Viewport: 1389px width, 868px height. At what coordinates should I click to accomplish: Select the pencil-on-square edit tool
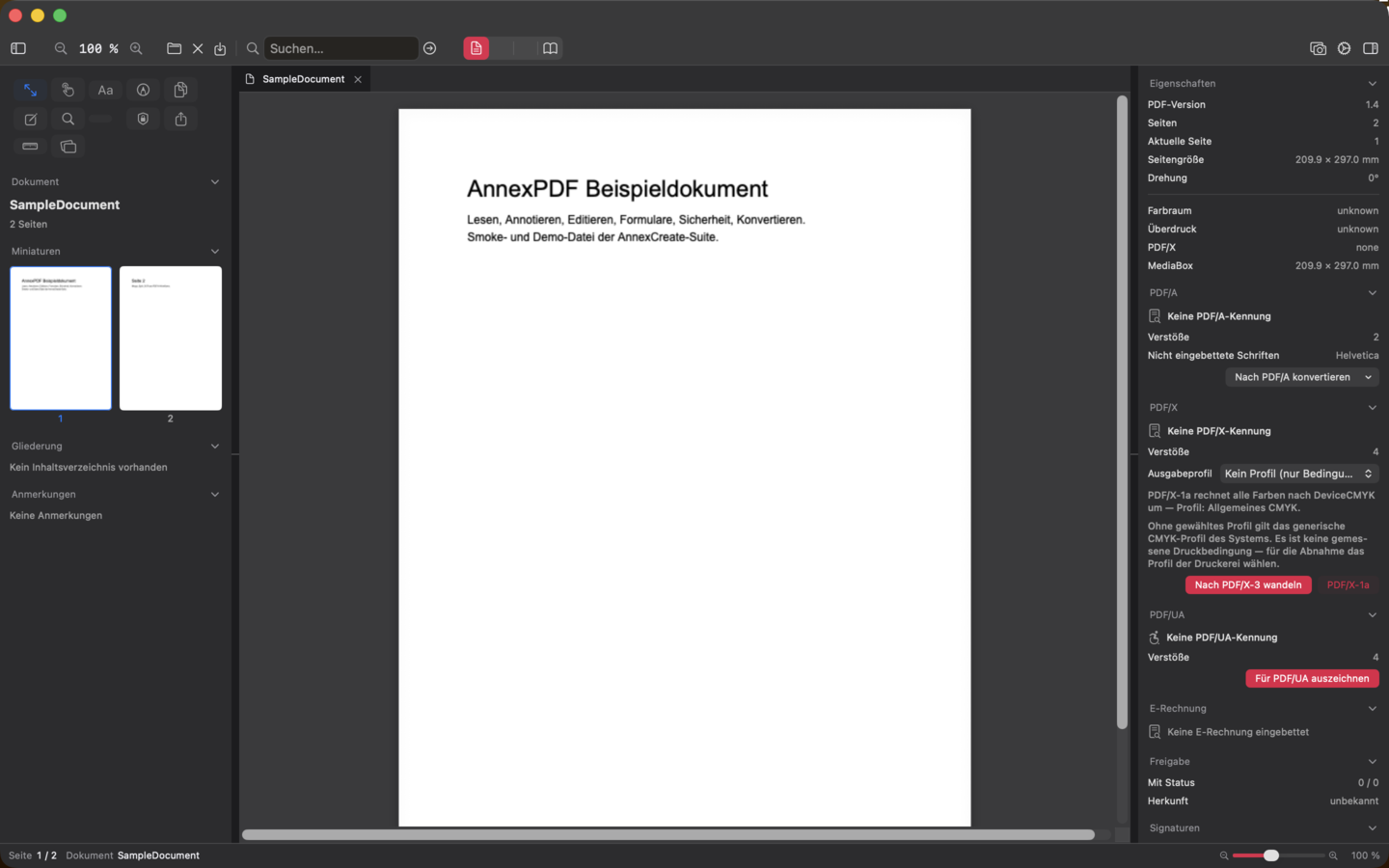point(31,120)
